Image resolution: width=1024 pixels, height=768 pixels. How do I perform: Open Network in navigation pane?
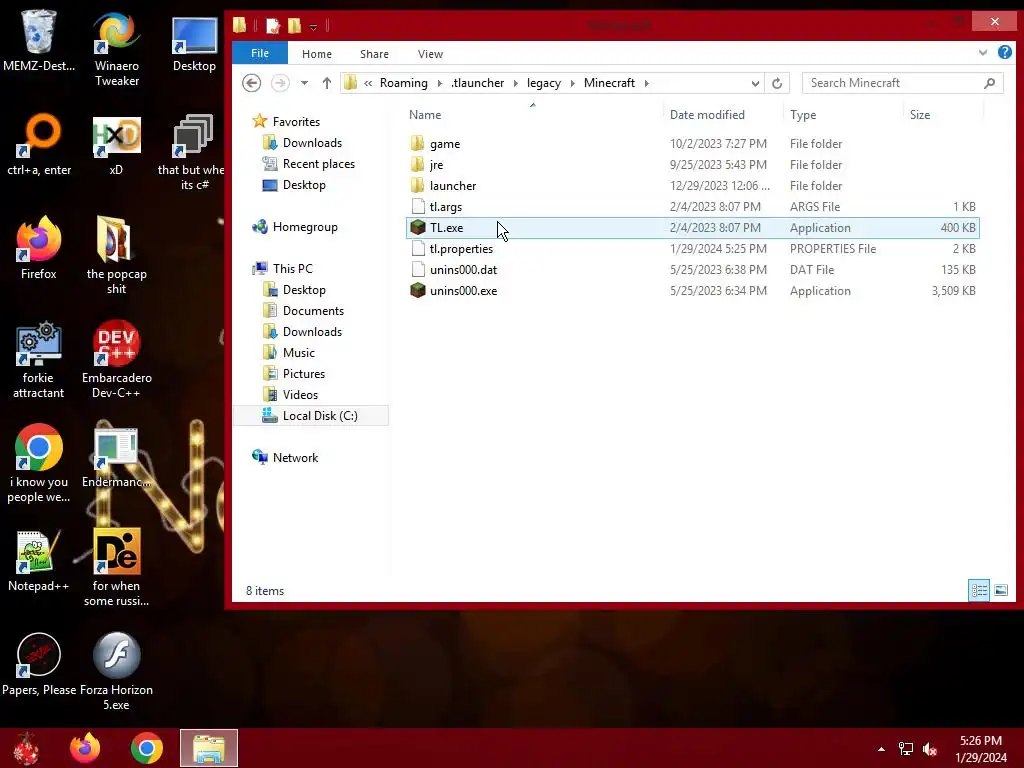295,458
